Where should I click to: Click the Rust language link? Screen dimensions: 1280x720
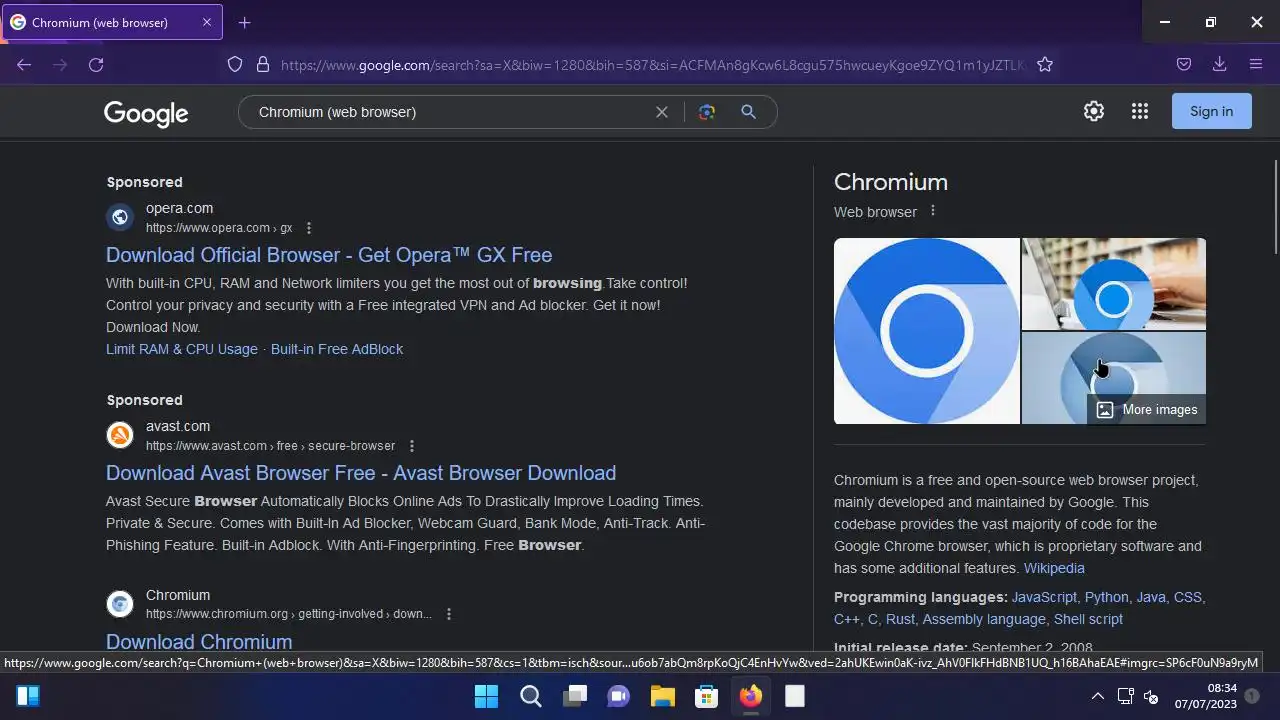(x=900, y=619)
